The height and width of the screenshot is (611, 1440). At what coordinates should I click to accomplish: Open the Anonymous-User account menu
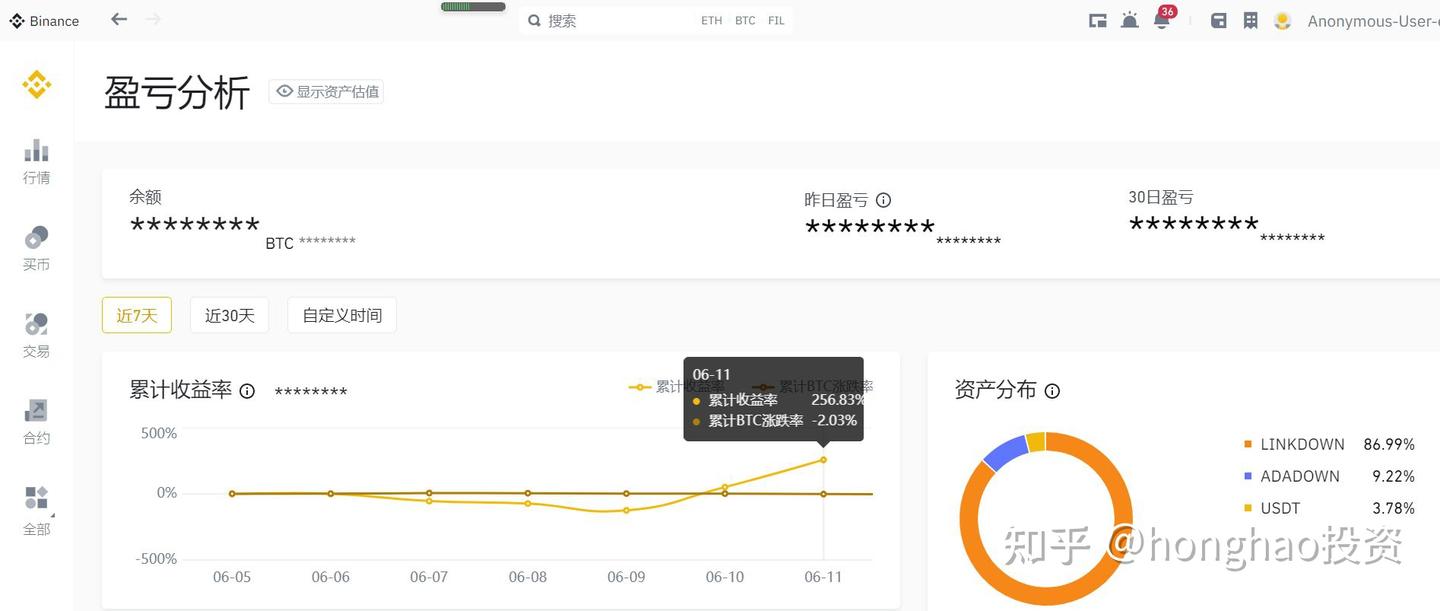click(1372, 21)
